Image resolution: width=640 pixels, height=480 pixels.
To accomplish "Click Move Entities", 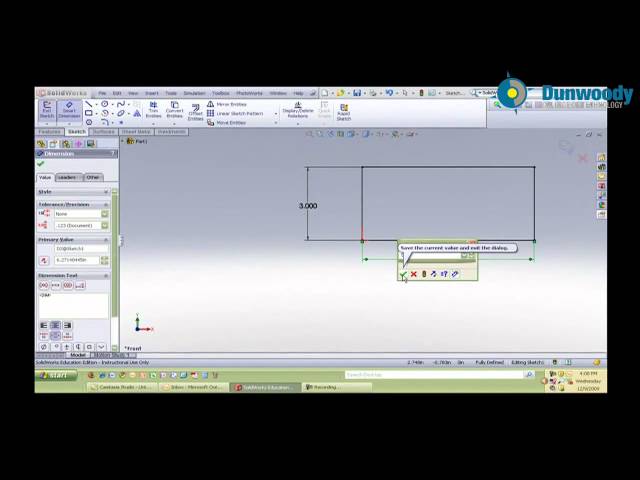I will pos(227,122).
